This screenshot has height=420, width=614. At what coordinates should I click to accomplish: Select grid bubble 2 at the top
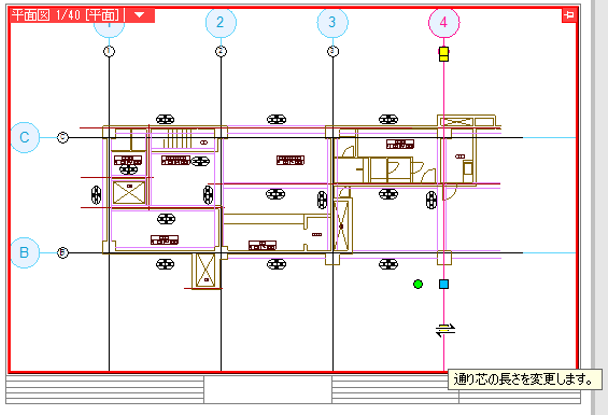click(x=221, y=22)
